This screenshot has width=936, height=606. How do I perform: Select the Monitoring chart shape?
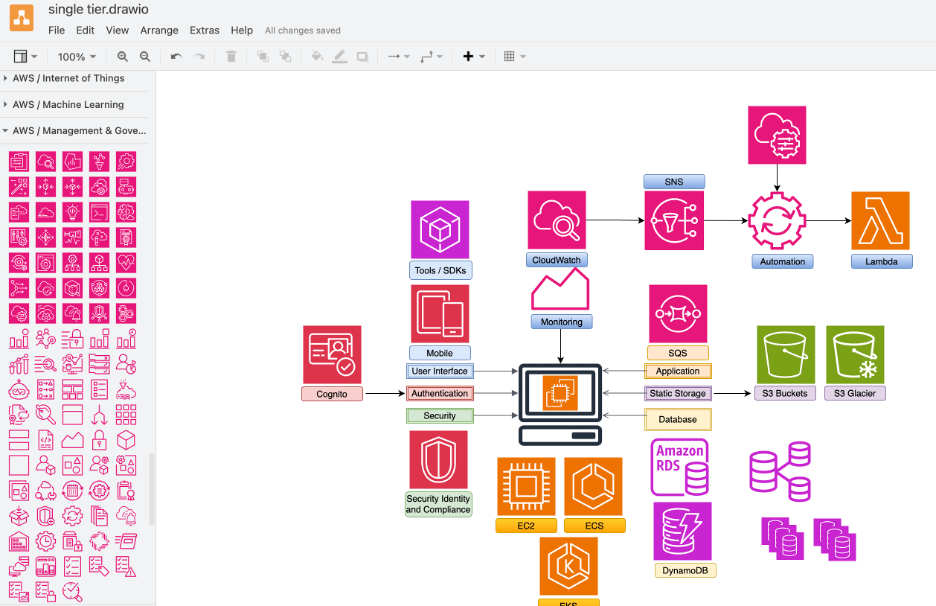560,289
